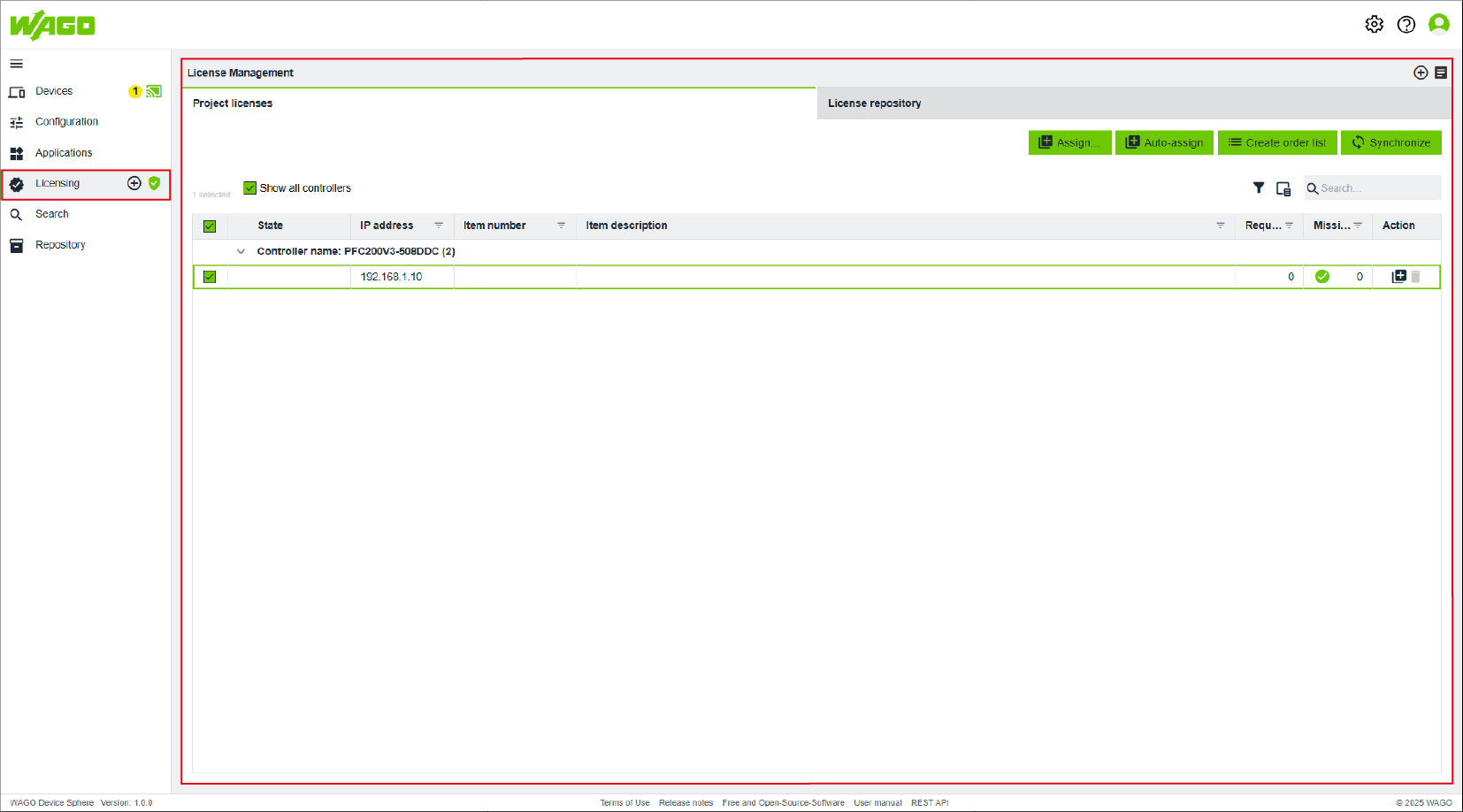Click the filter funnel icon
The height and width of the screenshot is (812, 1463).
pos(1259,188)
